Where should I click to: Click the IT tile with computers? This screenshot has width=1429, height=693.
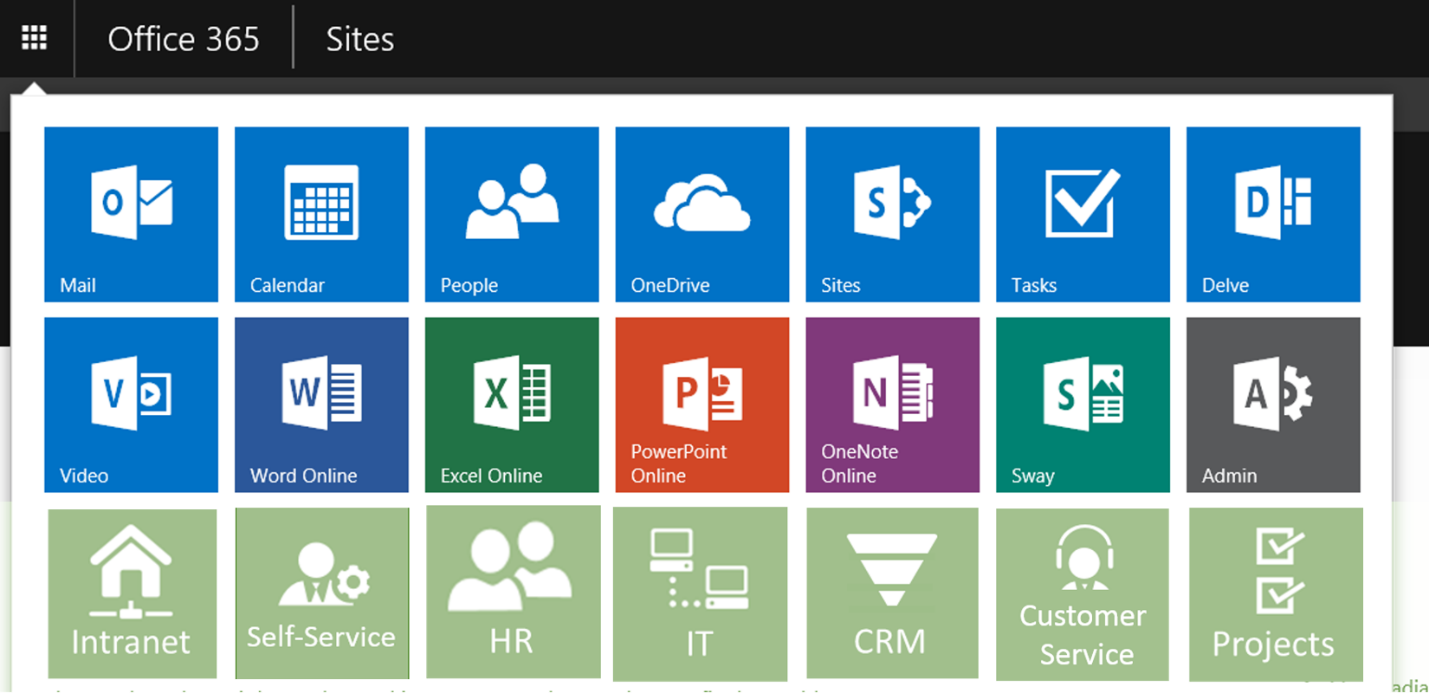click(x=700, y=594)
